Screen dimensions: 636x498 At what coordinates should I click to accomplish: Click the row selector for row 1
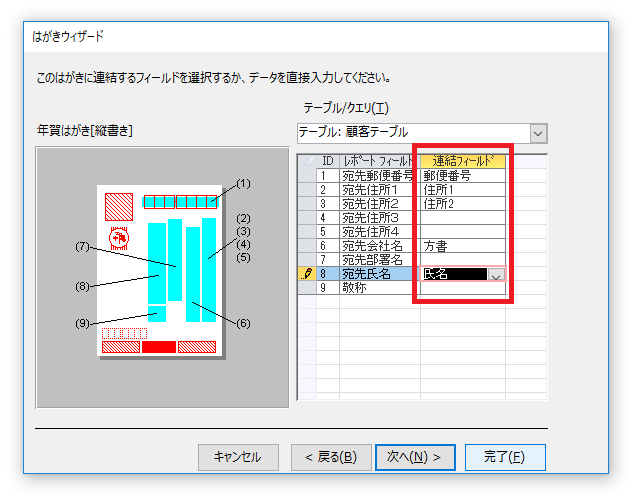point(307,176)
